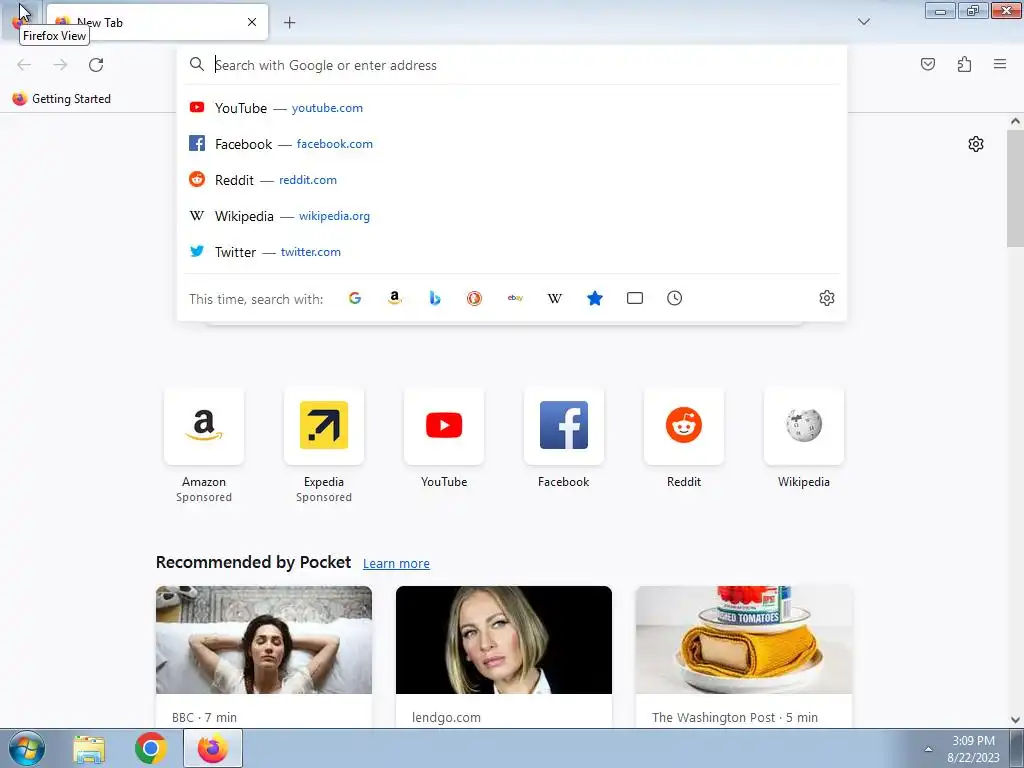Click page scrollbar up arrow

[x=1015, y=121]
